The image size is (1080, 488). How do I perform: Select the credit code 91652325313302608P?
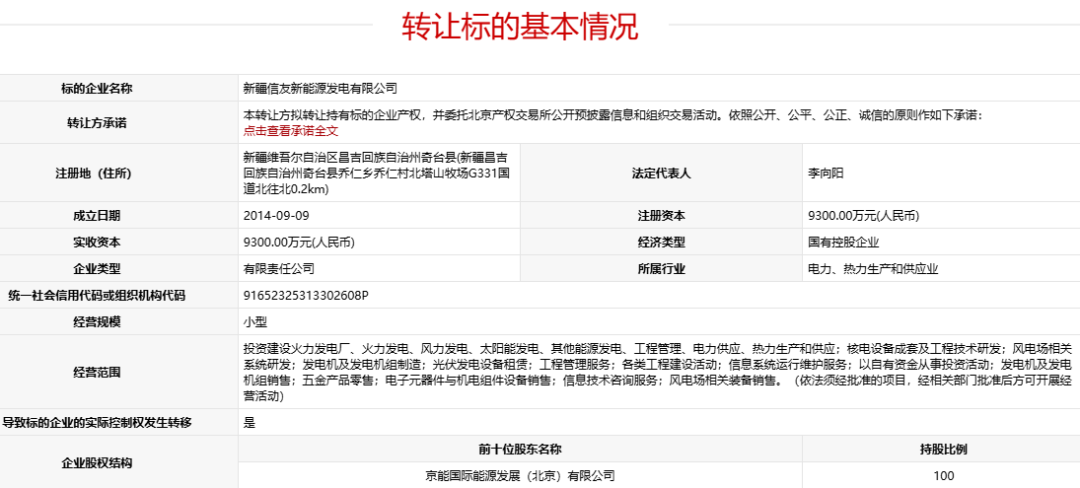pyautogui.click(x=307, y=296)
